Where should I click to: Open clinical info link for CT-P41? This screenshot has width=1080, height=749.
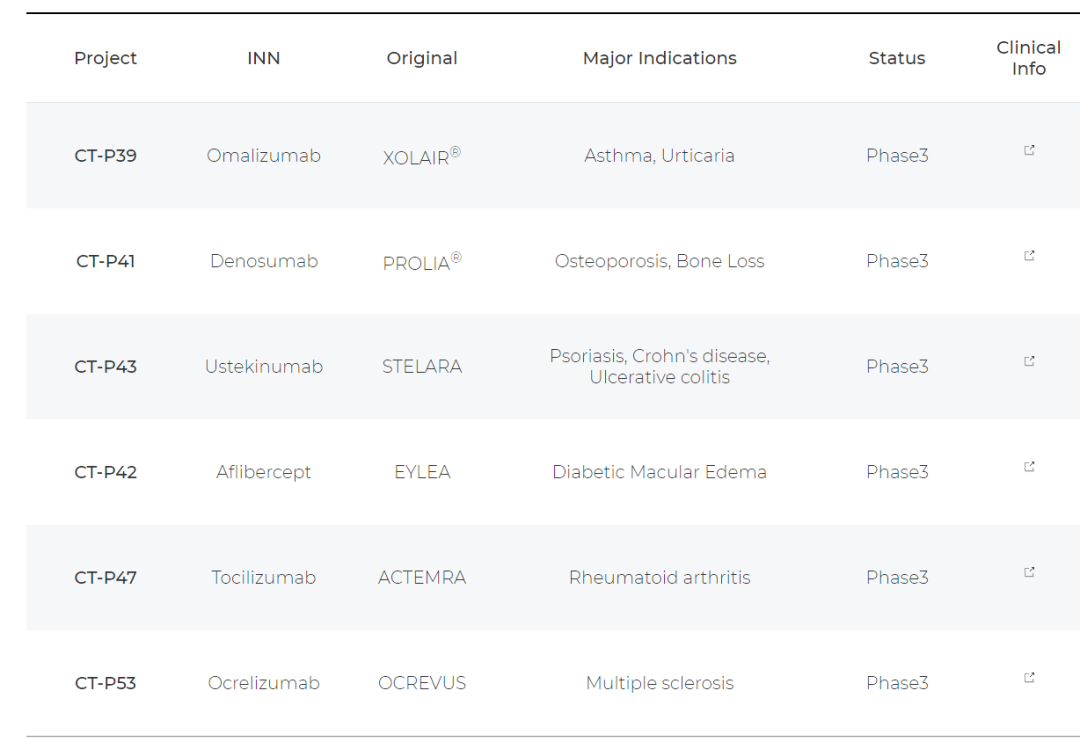pos(1029,256)
